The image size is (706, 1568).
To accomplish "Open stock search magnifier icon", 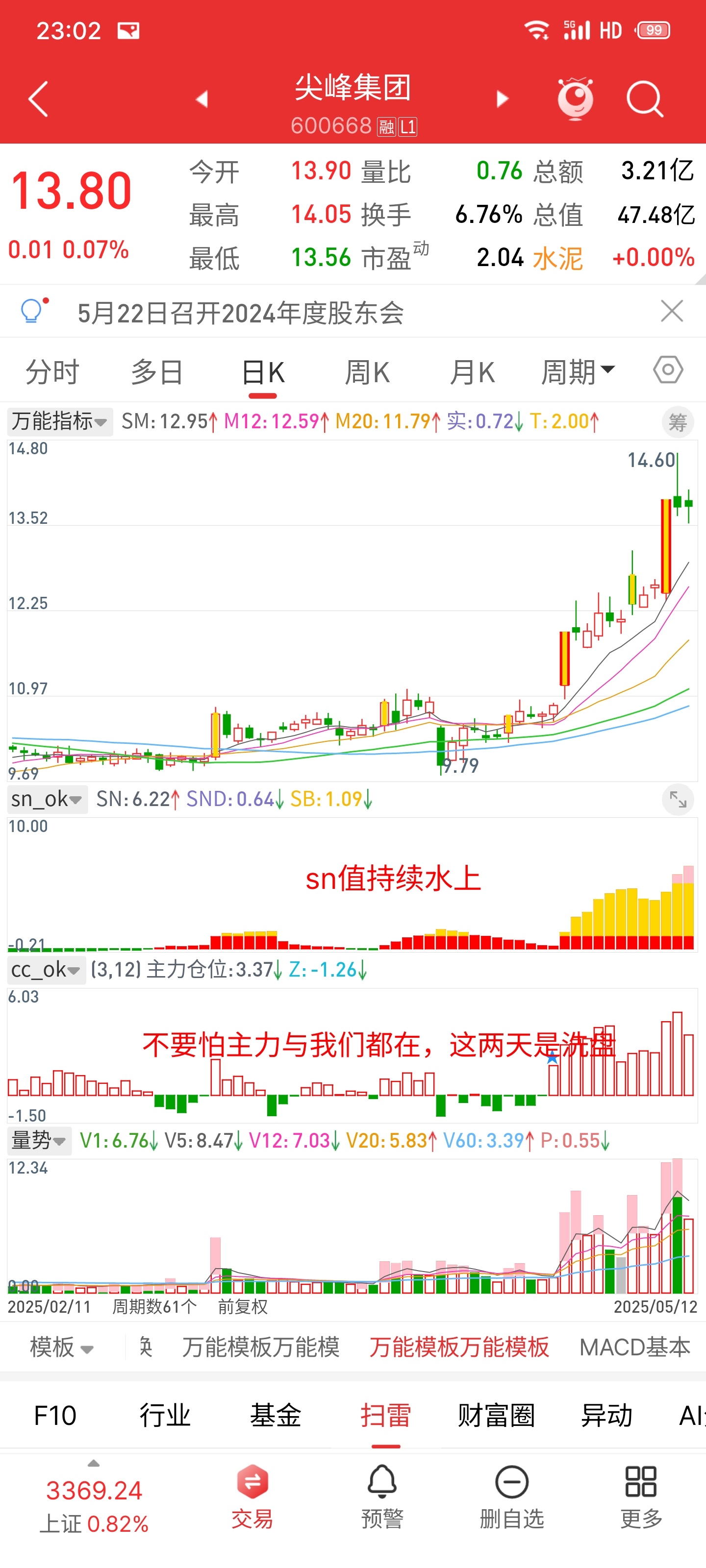I will [x=645, y=98].
